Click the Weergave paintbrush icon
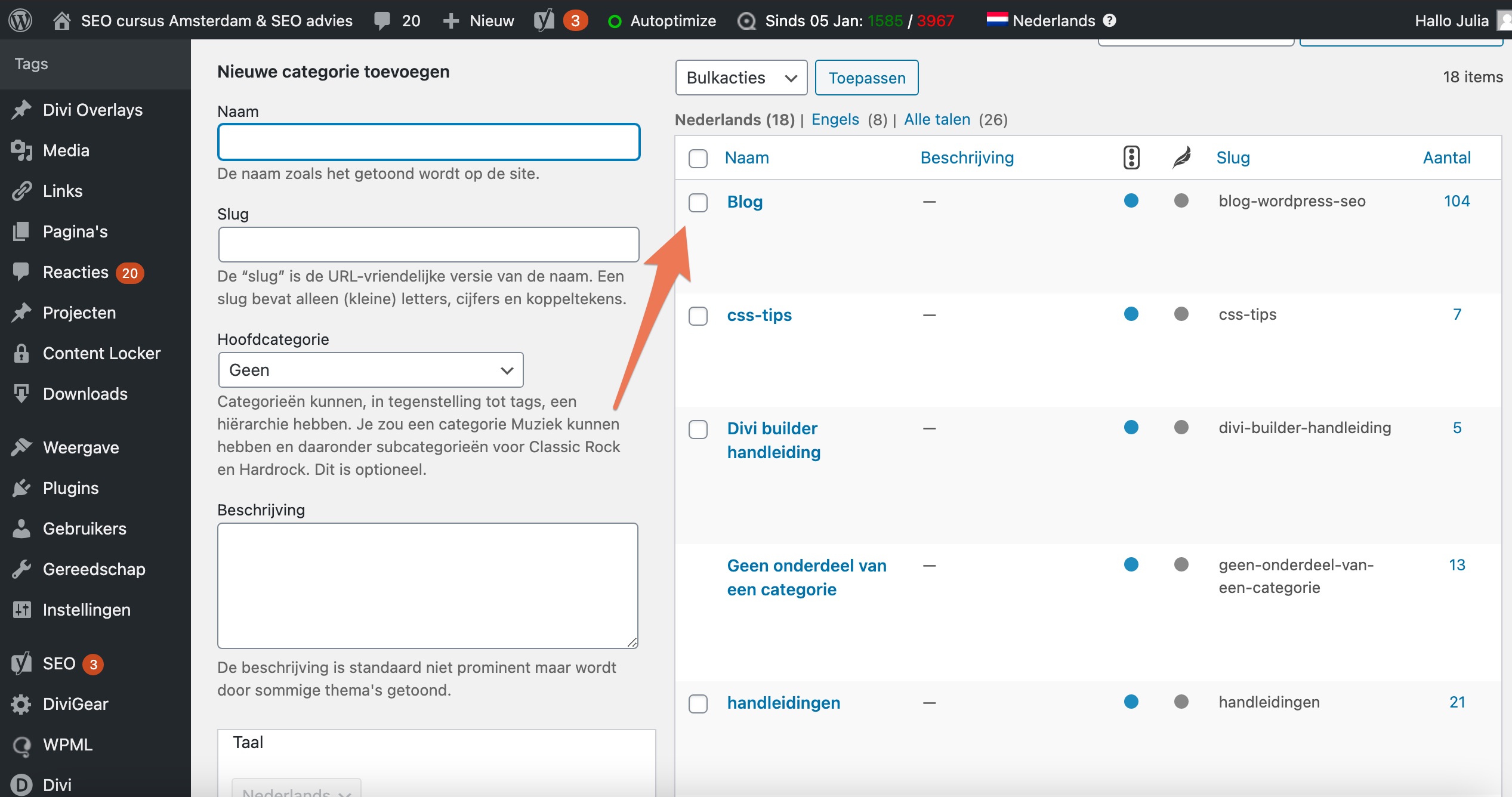1512x797 pixels. (x=21, y=447)
